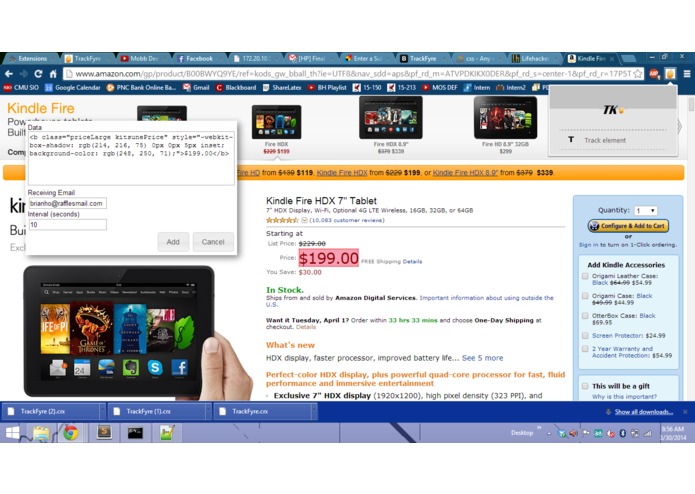Screen dimensions: 695x494
Task: Open Chrome from the taskbar
Action: tap(70, 432)
